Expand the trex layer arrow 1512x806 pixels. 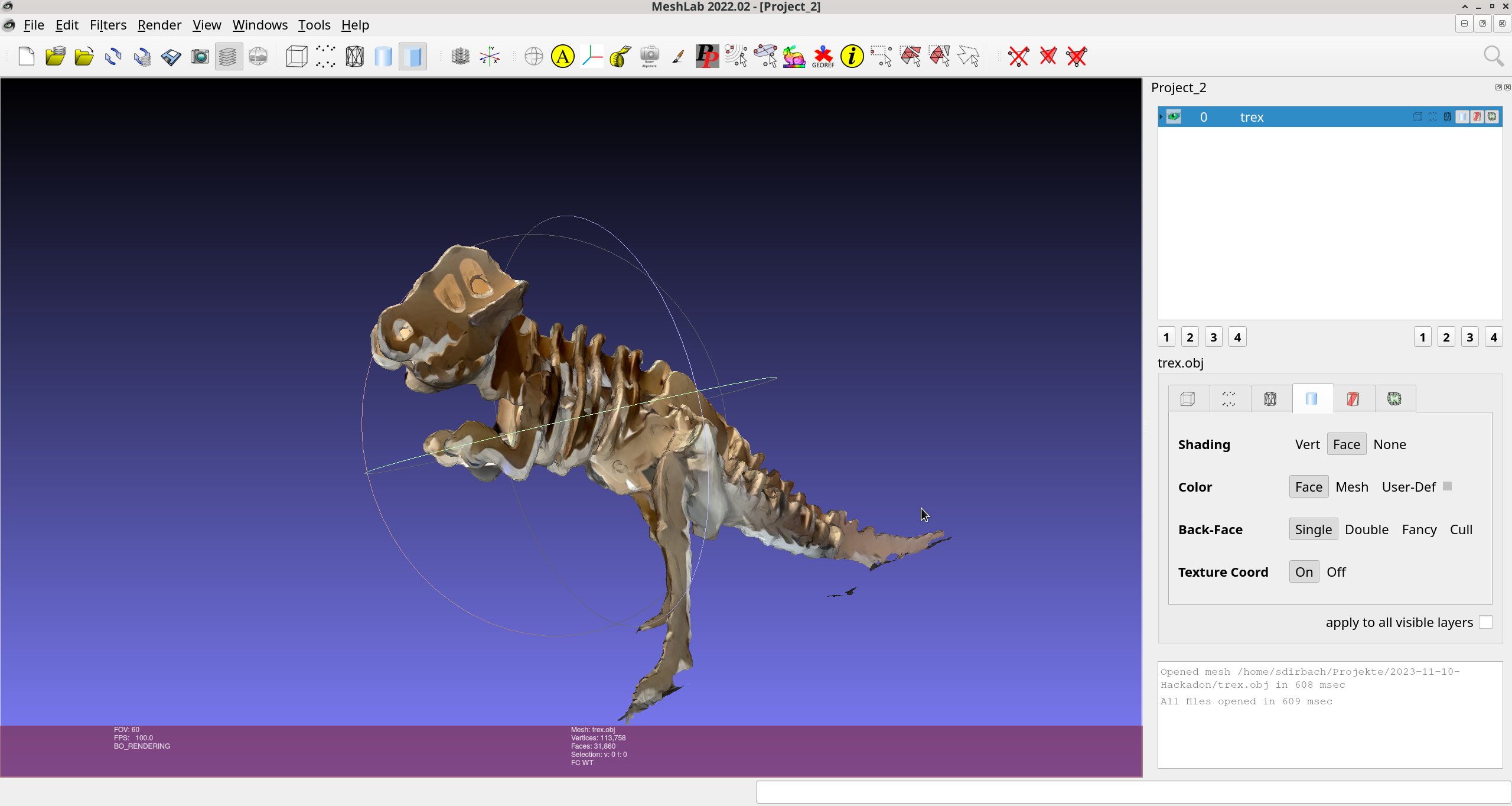[1161, 116]
